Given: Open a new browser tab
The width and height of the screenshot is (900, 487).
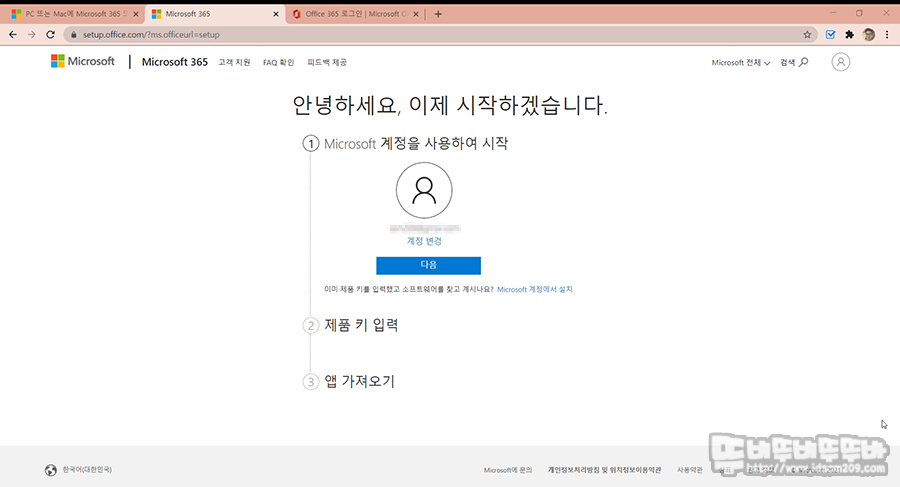Looking at the screenshot, I should point(438,14).
